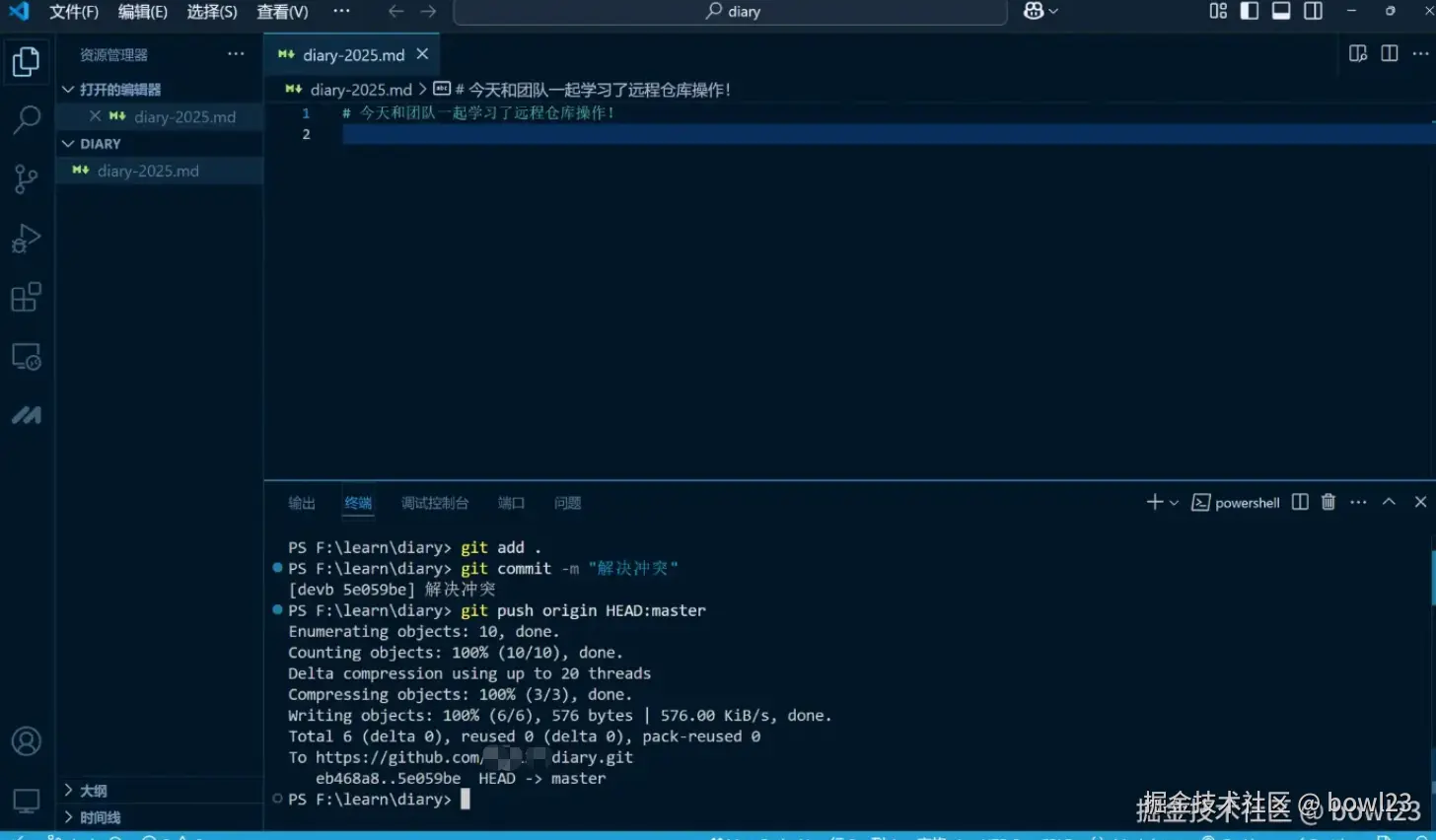Close the diary-2025.md editor tab
The image size is (1436, 840).
pos(422,54)
